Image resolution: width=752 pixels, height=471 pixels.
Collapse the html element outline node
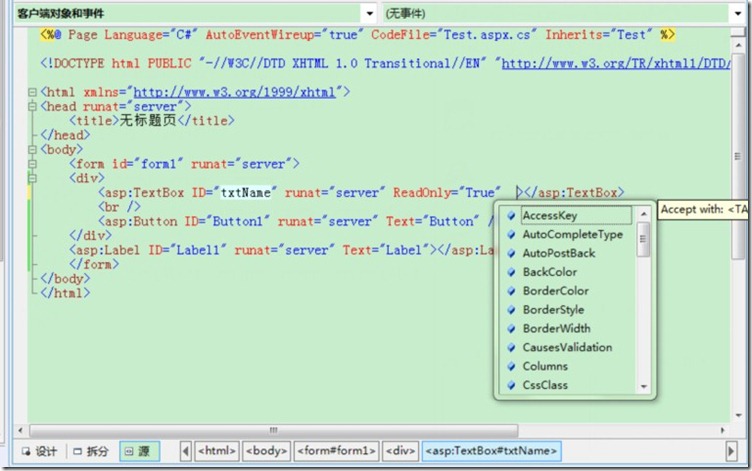[x=32, y=92]
